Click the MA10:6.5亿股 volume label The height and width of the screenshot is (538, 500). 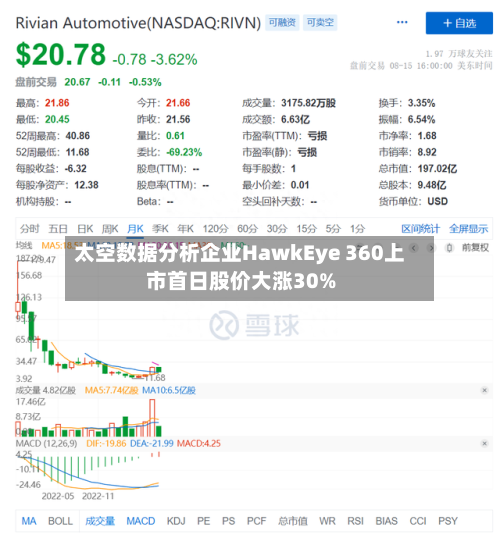pos(168,390)
